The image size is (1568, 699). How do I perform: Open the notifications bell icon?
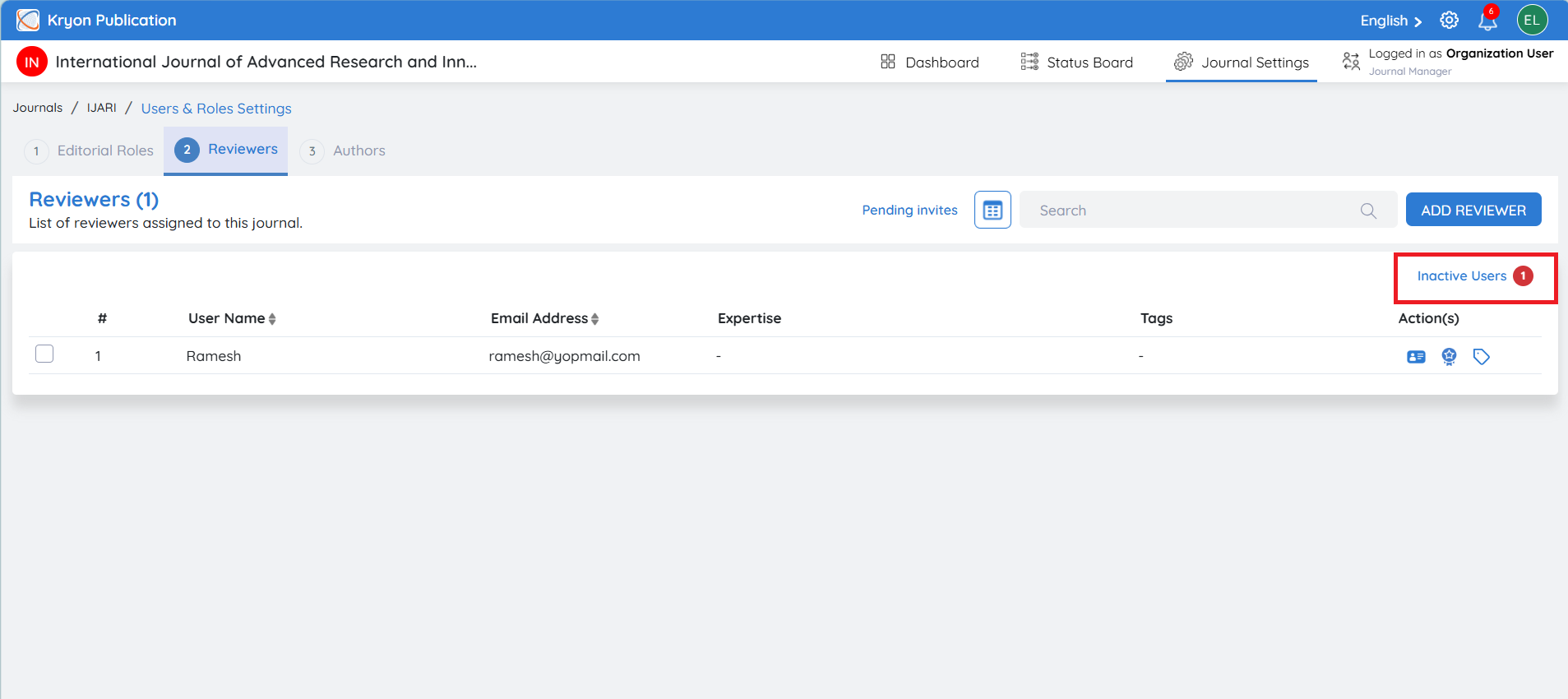coord(1487,20)
